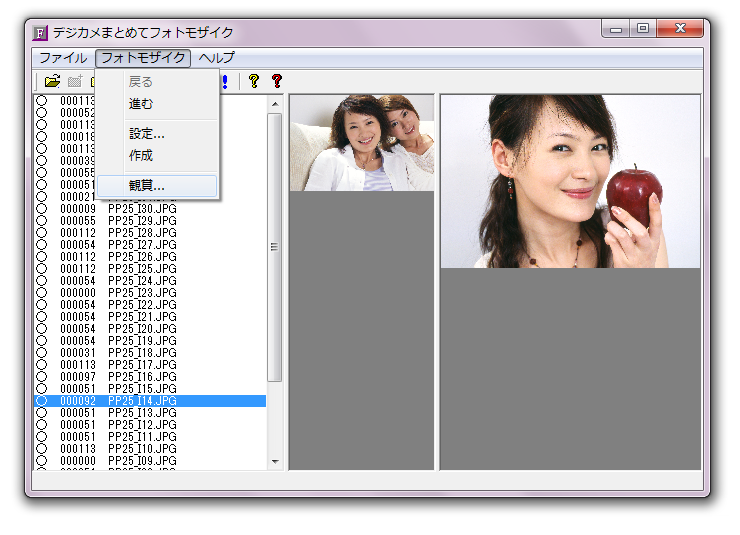Select the row PP25_I13.JPG
This screenshot has width=740, height=535.
click(x=150, y=412)
